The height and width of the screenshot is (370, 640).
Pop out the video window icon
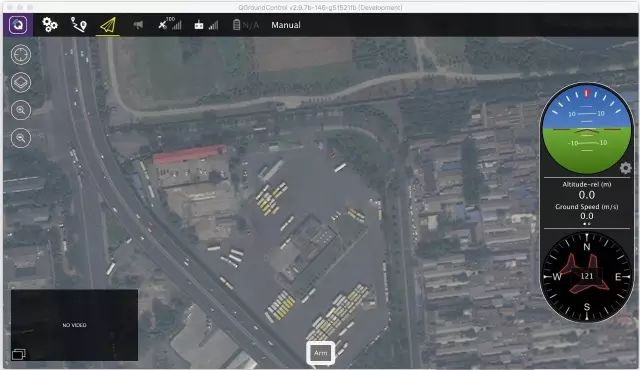[x=19, y=354]
